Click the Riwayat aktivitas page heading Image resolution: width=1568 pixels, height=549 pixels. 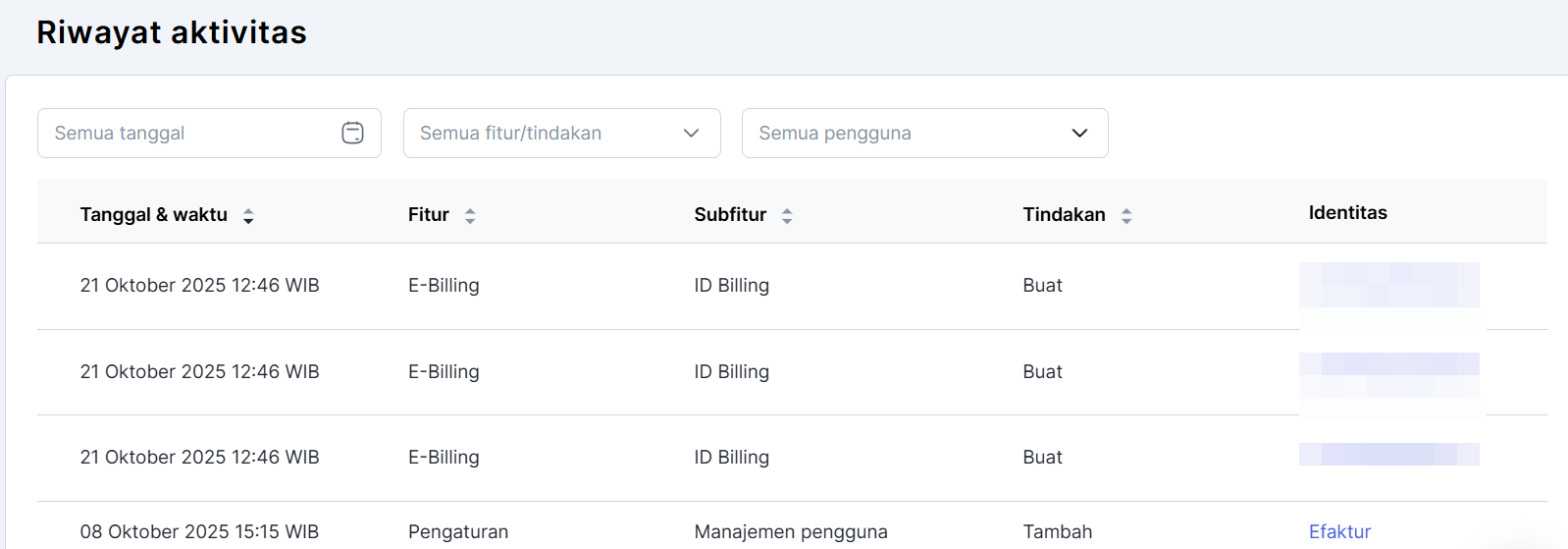coord(172,32)
